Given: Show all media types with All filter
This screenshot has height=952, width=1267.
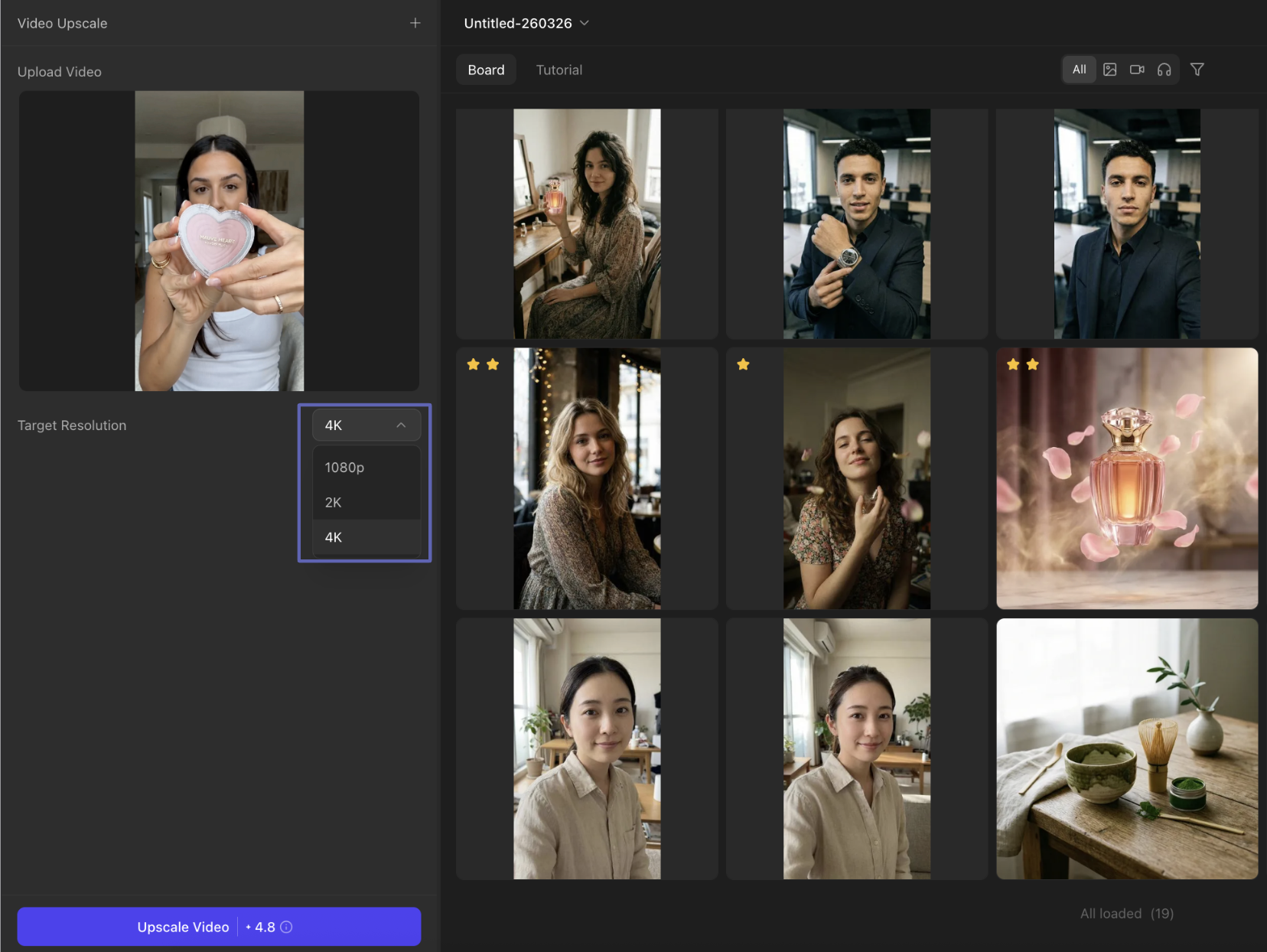Looking at the screenshot, I should [x=1079, y=70].
